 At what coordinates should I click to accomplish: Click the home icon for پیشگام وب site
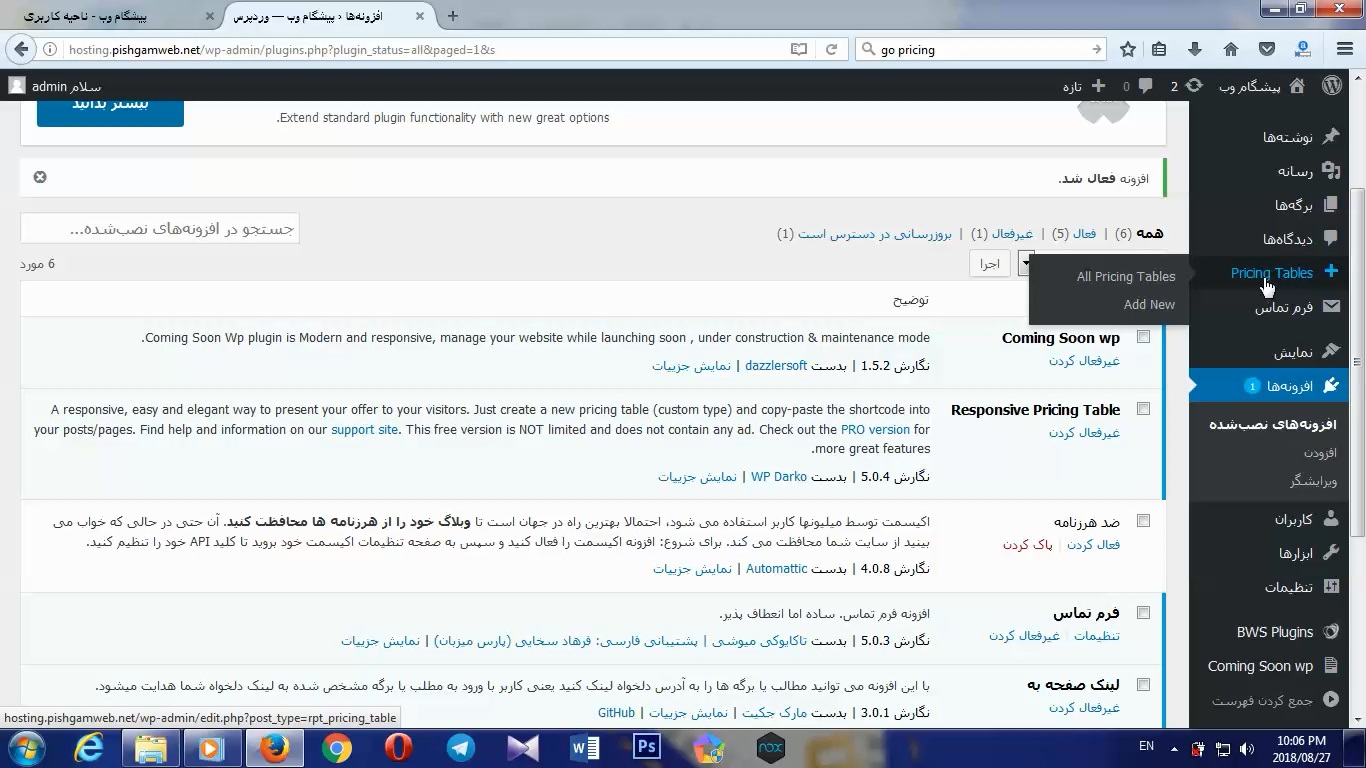[x=1297, y=86]
